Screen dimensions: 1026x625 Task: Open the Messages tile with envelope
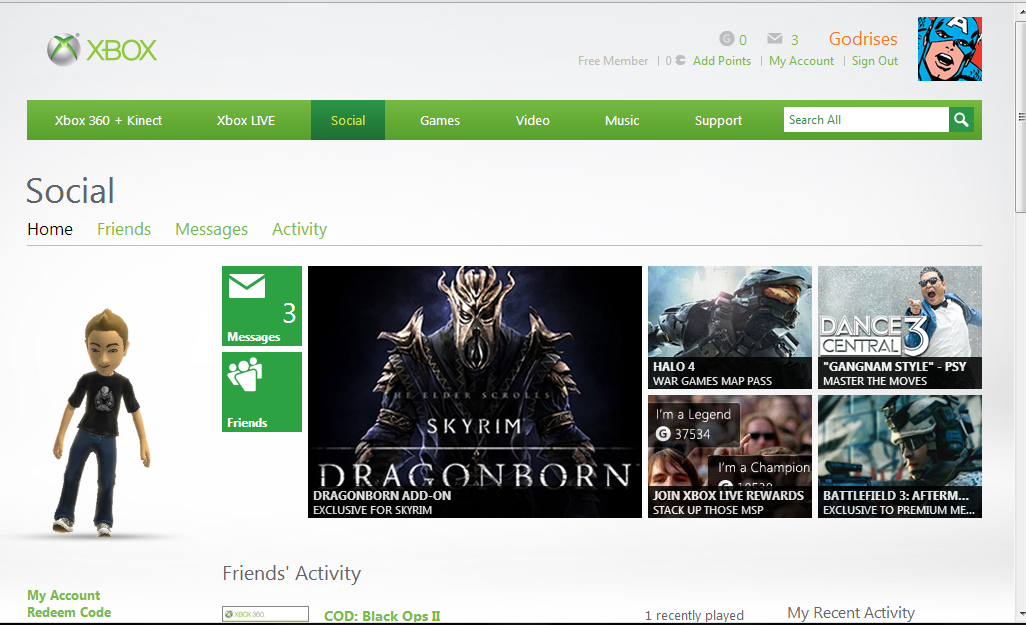[262, 306]
